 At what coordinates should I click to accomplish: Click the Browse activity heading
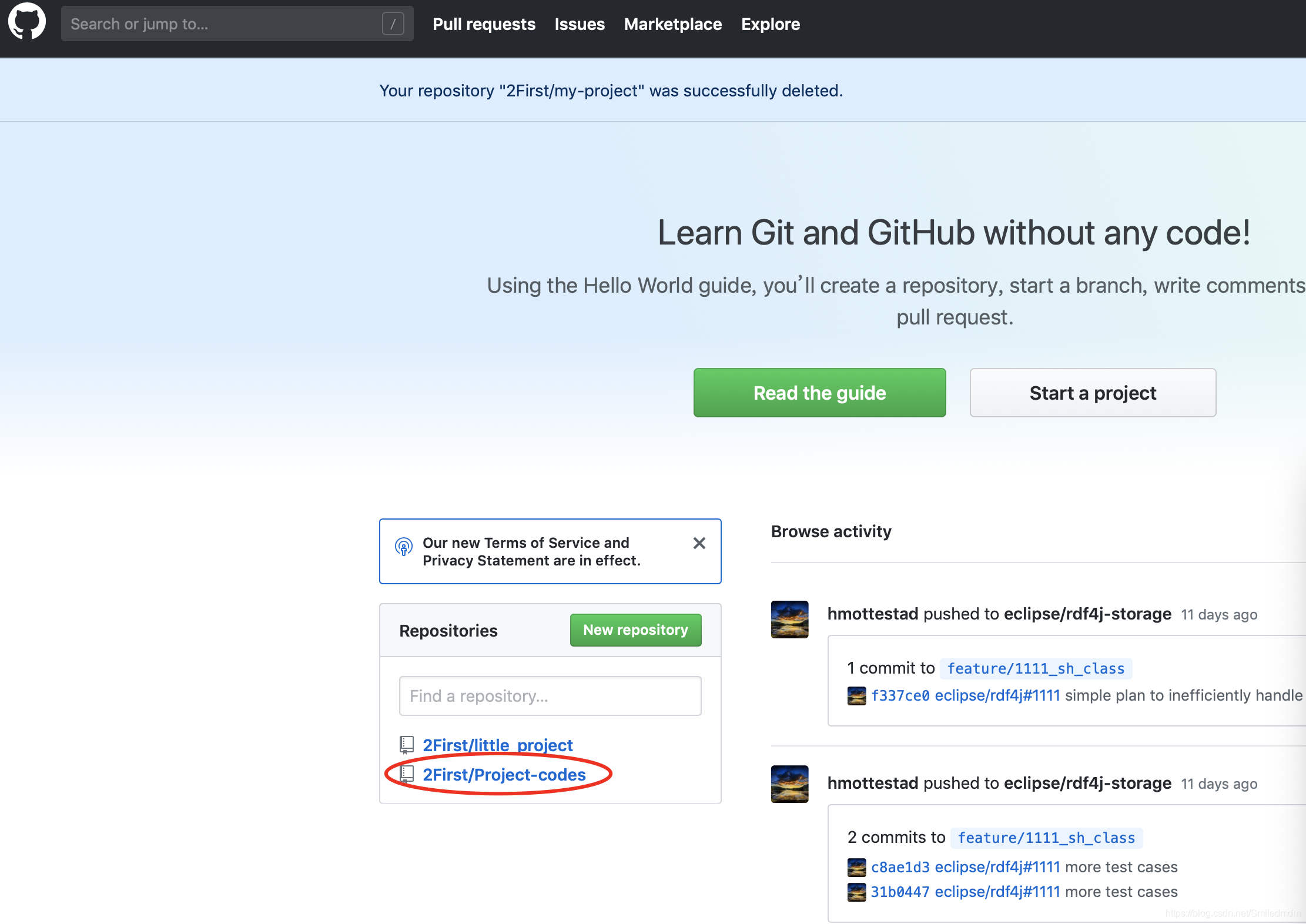coord(831,531)
